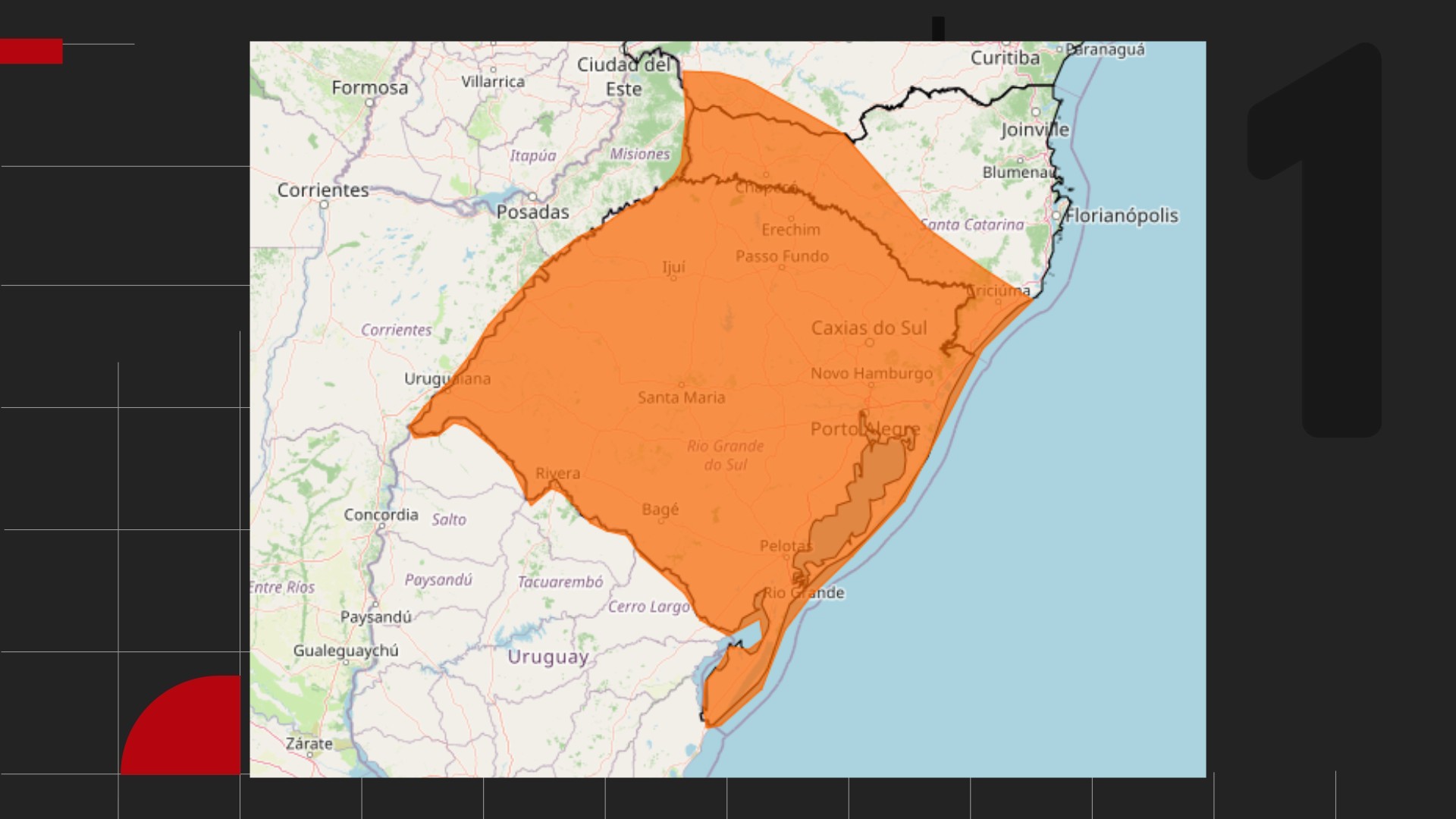Select the Zárate city label
The height and width of the screenshot is (819, 1456).
[x=309, y=744]
